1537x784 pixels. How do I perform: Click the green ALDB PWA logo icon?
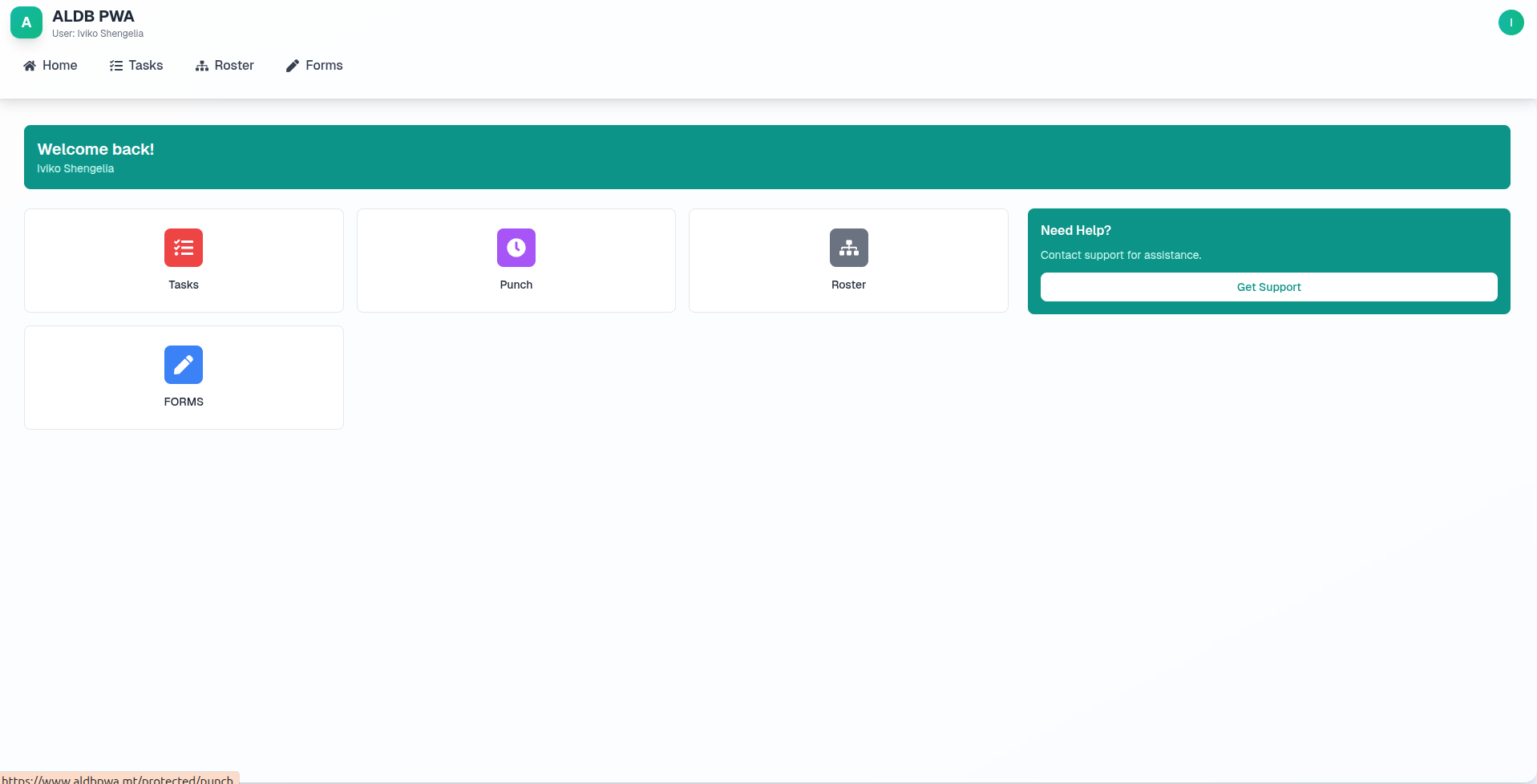point(26,22)
